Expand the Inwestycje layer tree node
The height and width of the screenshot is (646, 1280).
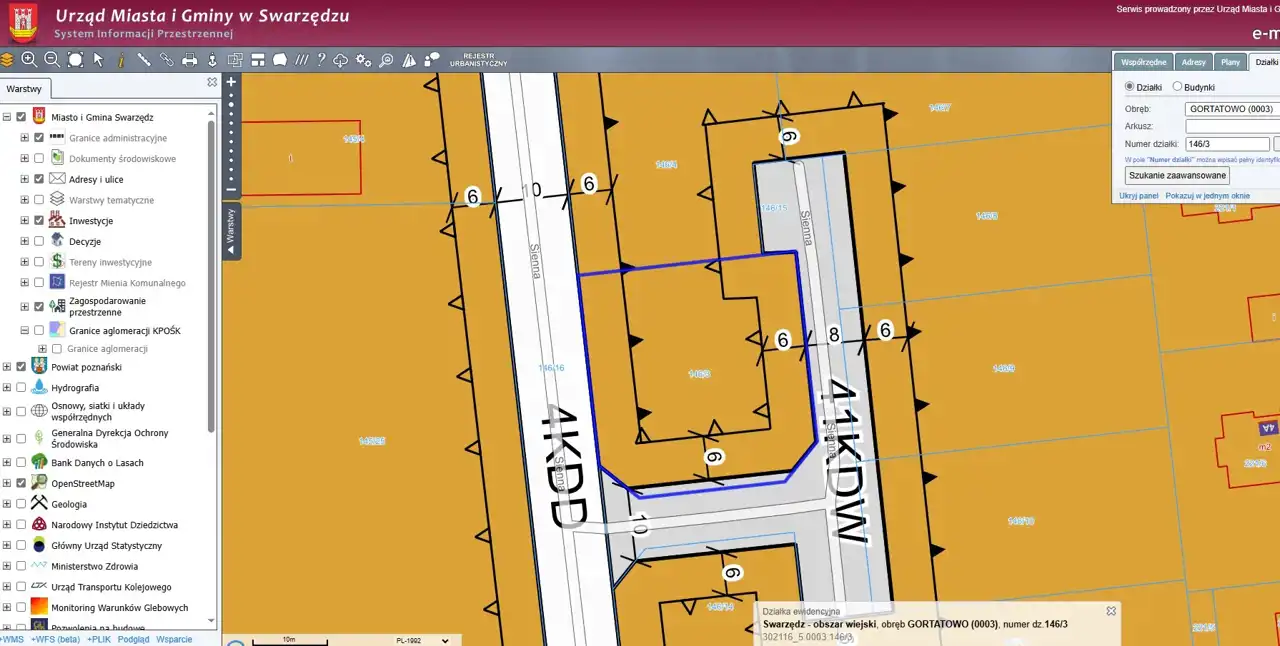click(x=25, y=221)
